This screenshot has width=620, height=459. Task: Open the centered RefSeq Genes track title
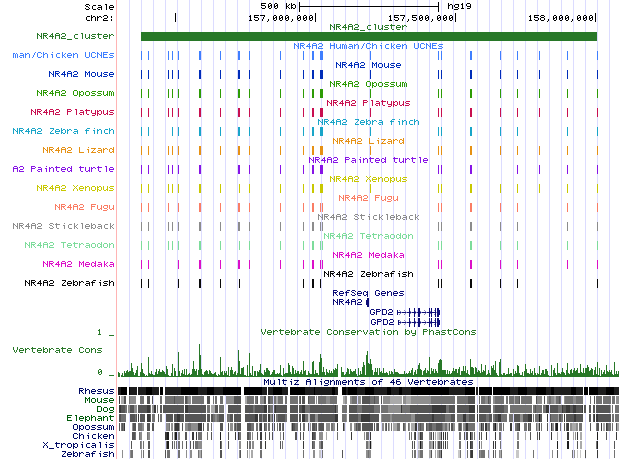click(x=367, y=292)
